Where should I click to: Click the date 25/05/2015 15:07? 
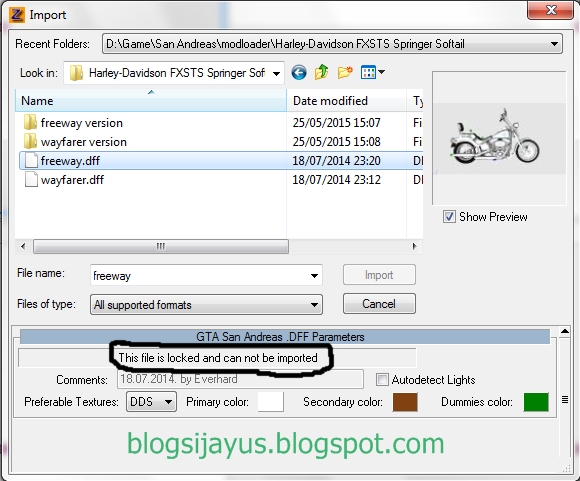click(336, 123)
